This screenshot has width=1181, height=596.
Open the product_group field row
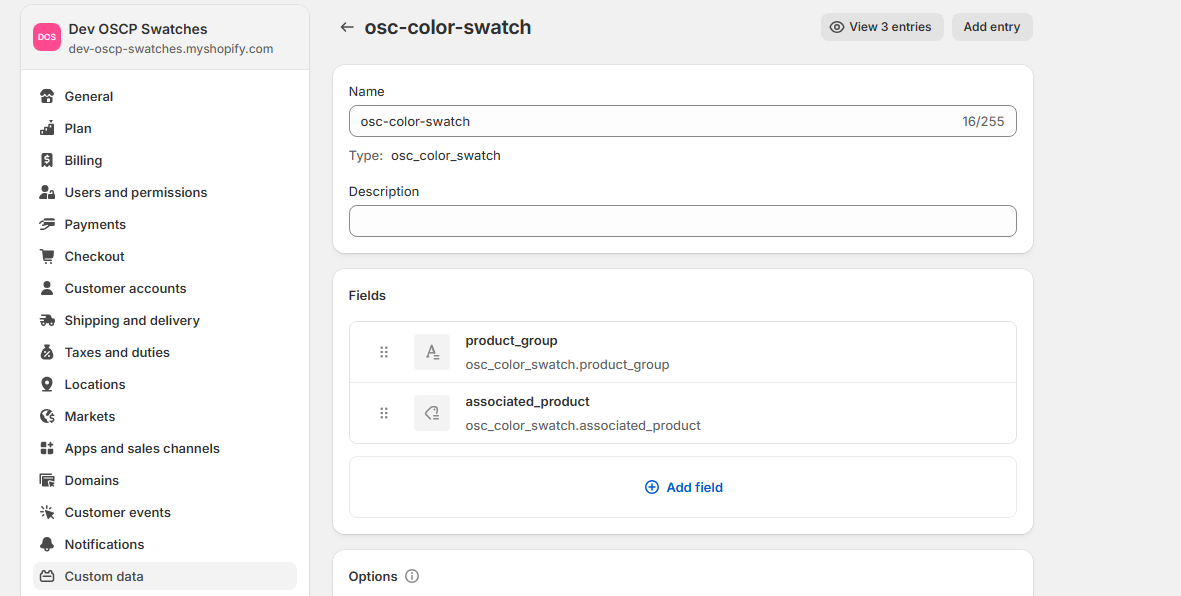click(700, 352)
